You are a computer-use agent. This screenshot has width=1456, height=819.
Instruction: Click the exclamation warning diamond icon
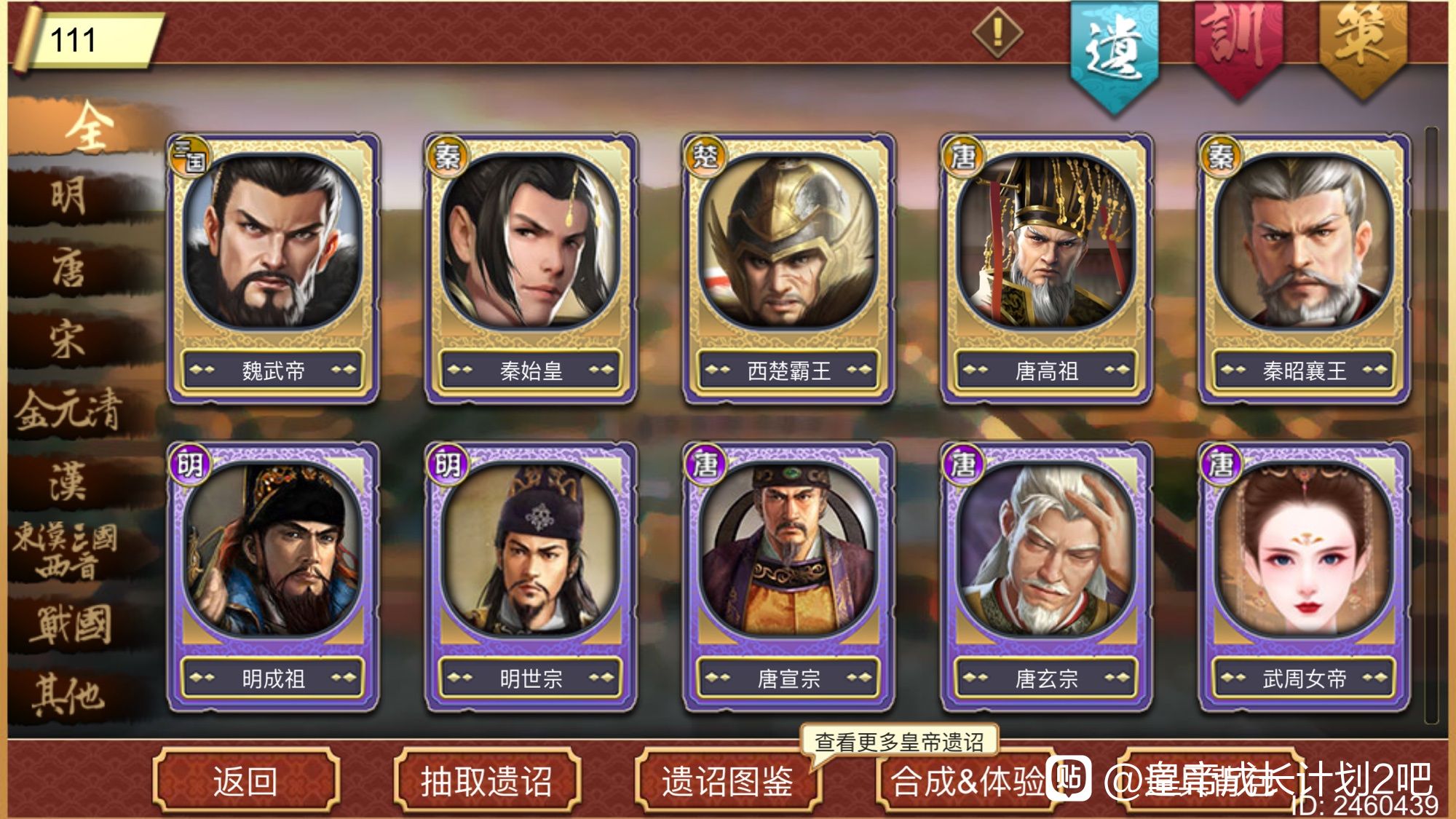(x=997, y=32)
